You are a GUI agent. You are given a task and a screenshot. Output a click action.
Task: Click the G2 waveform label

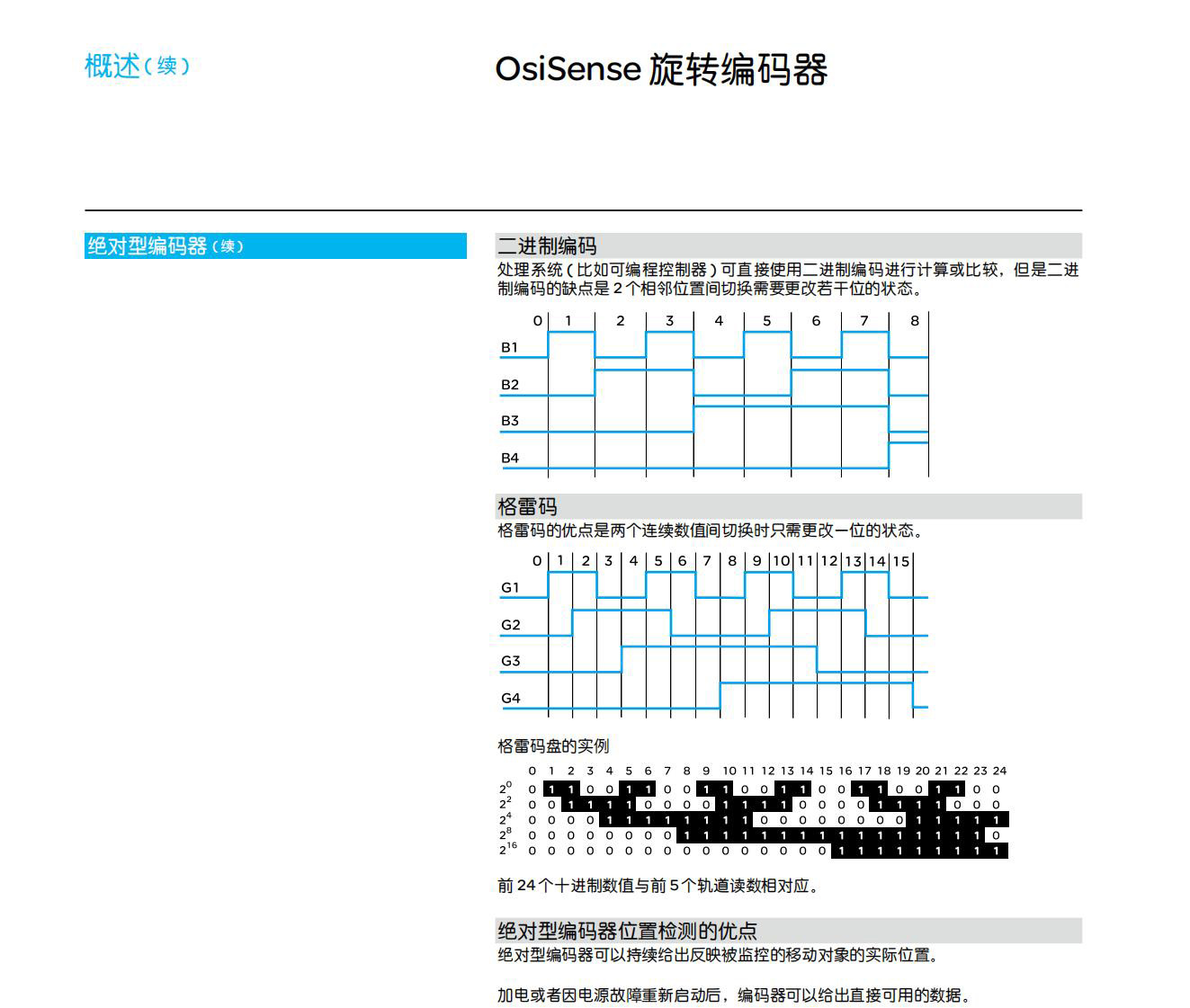510,625
